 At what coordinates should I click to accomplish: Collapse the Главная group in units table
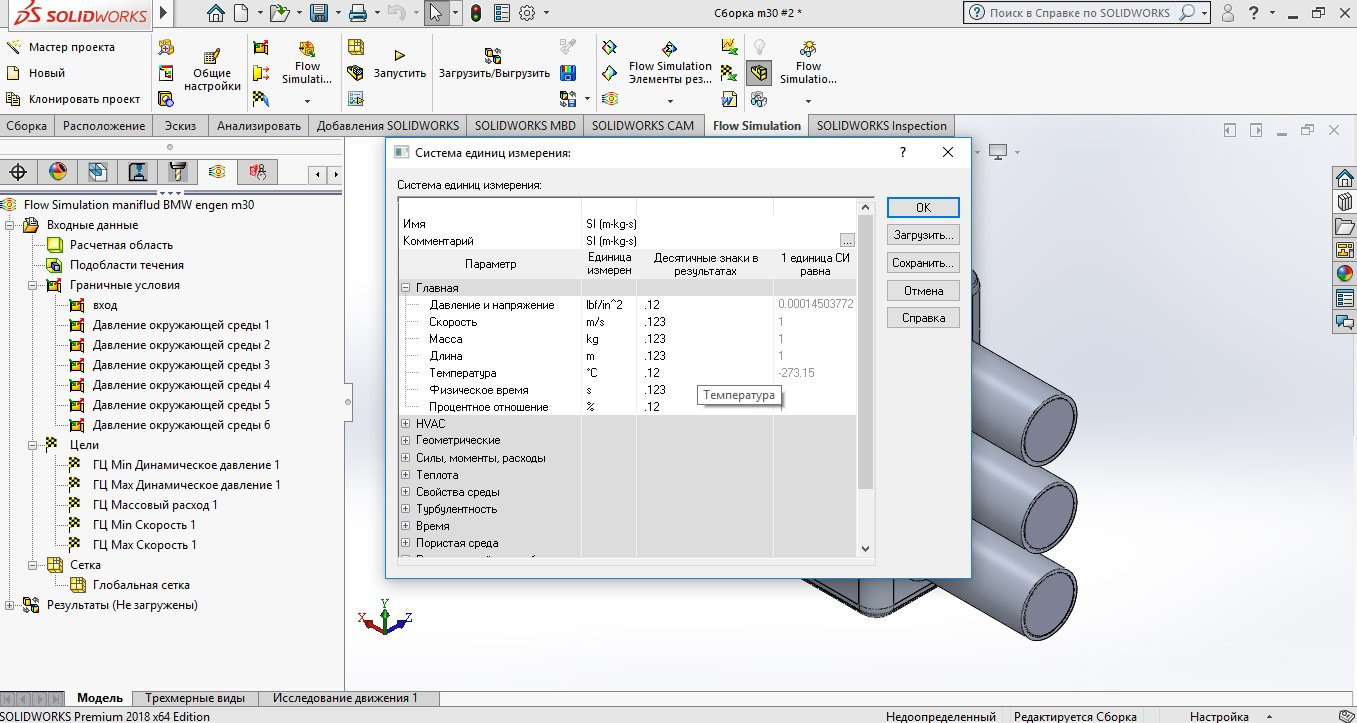[x=406, y=288]
